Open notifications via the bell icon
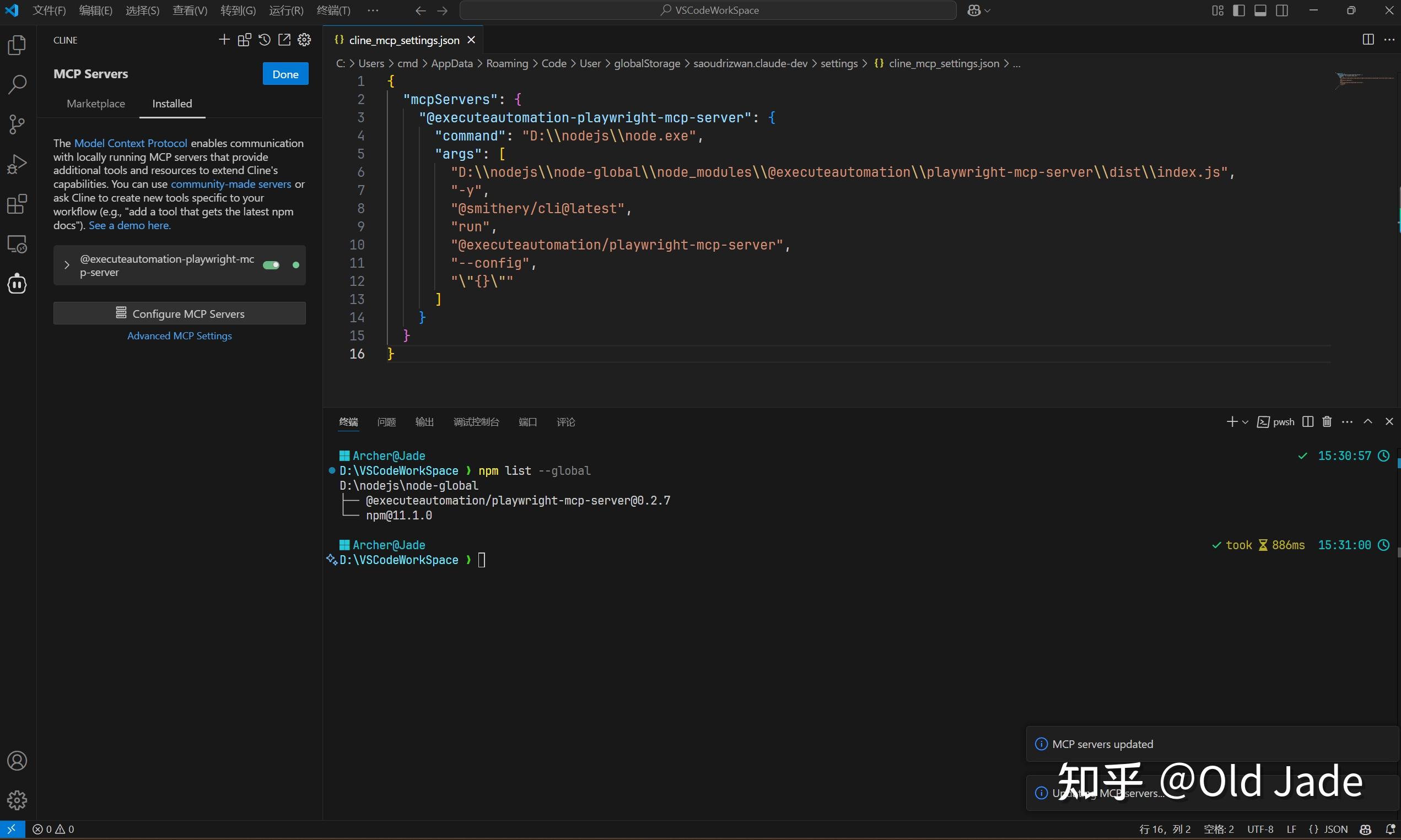The width and height of the screenshot is (1401, 840). tap(1390, 829)
